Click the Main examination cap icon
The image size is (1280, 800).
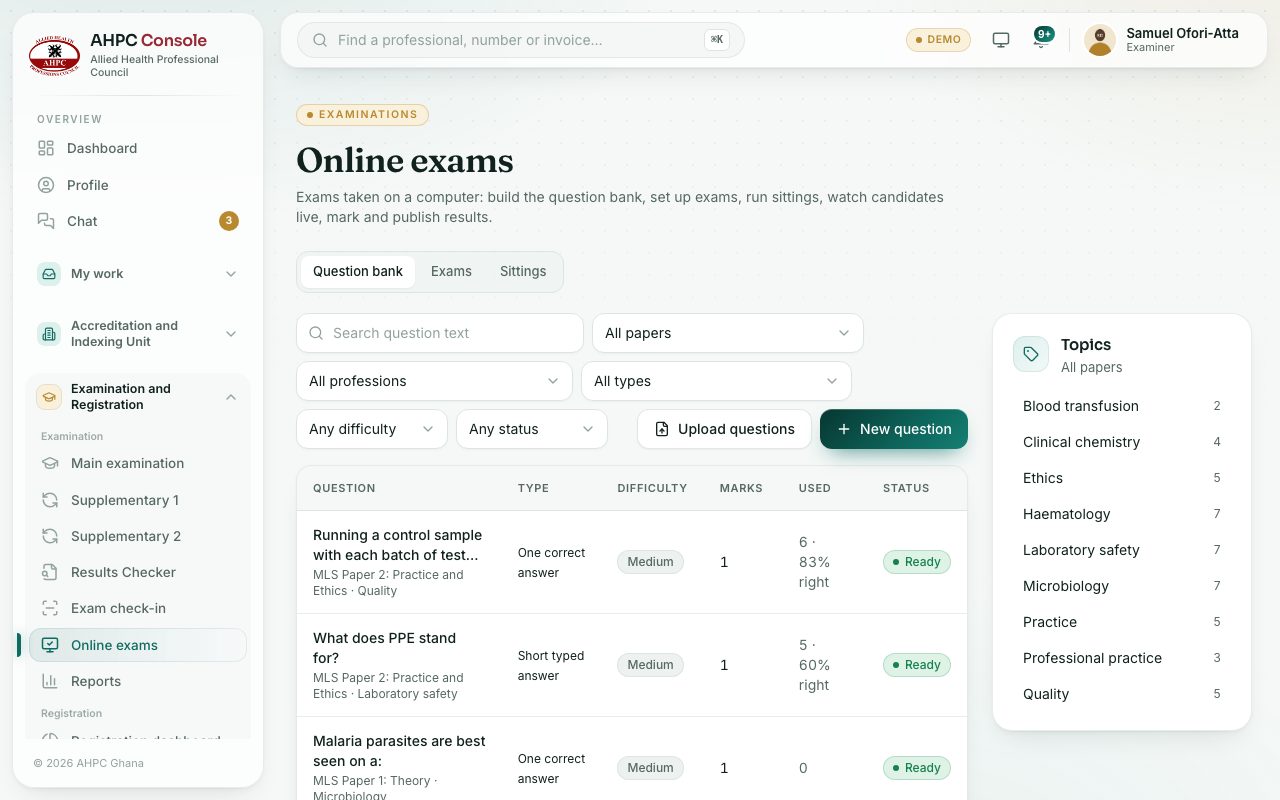point(50,463)
